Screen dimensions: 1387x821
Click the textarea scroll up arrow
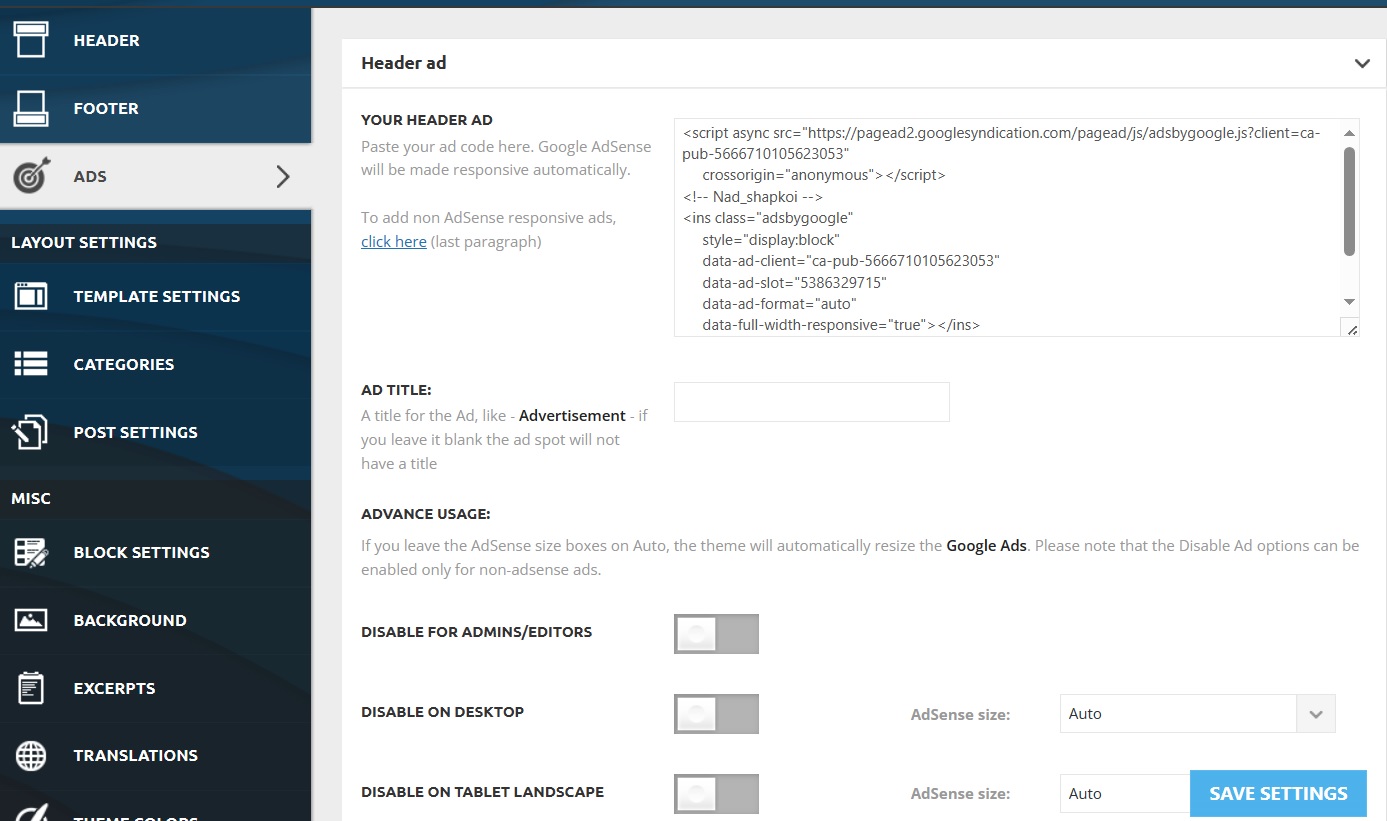click(1349, 133)
